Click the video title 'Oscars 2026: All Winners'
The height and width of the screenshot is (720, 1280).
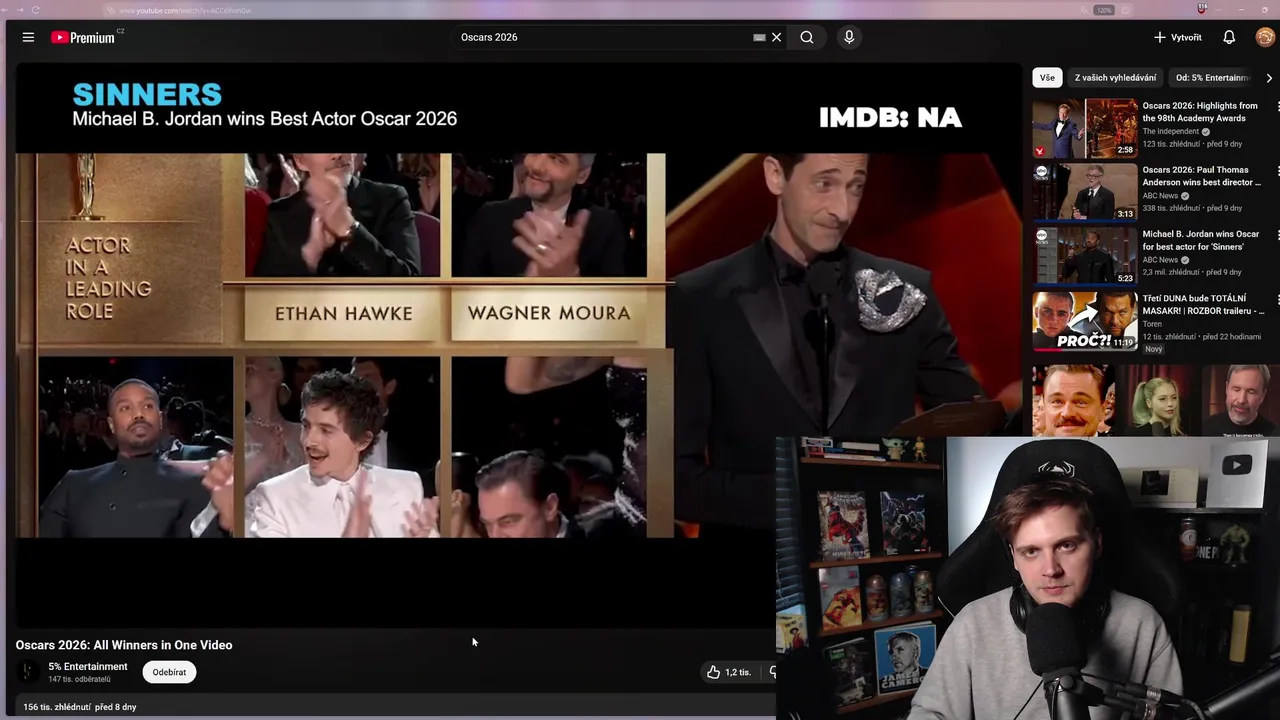(124, 645)
